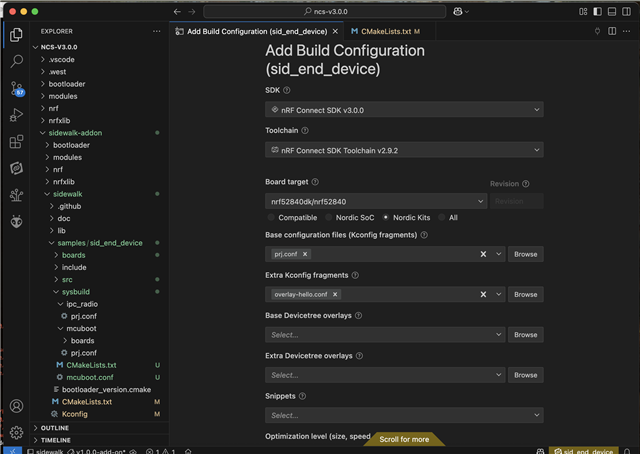Open the Extra Devicetree overlays dropdown
Viewport: 640px width, 454px height.
385,375
